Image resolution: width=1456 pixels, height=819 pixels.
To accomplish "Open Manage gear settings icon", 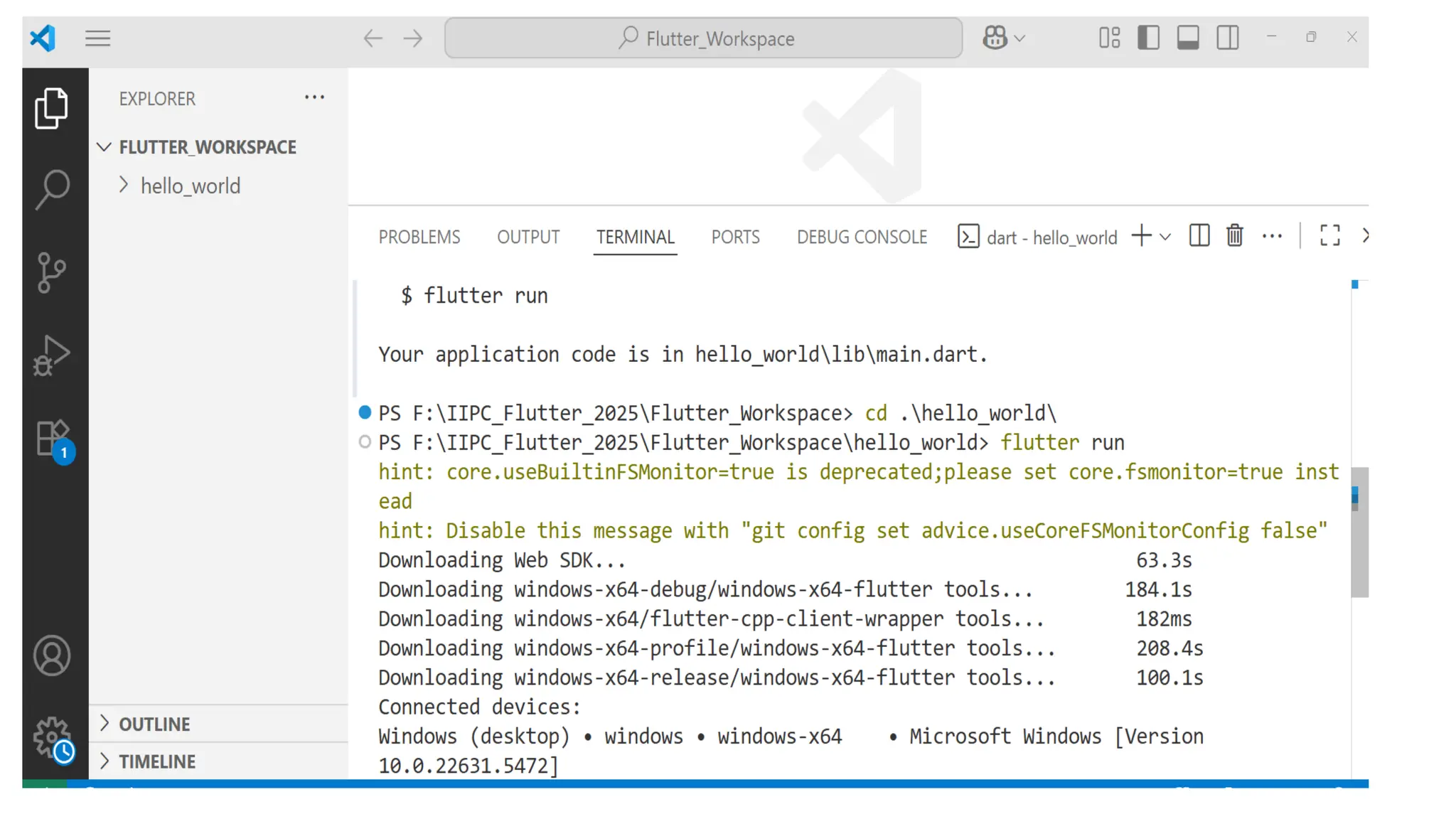I will [52, 737].
